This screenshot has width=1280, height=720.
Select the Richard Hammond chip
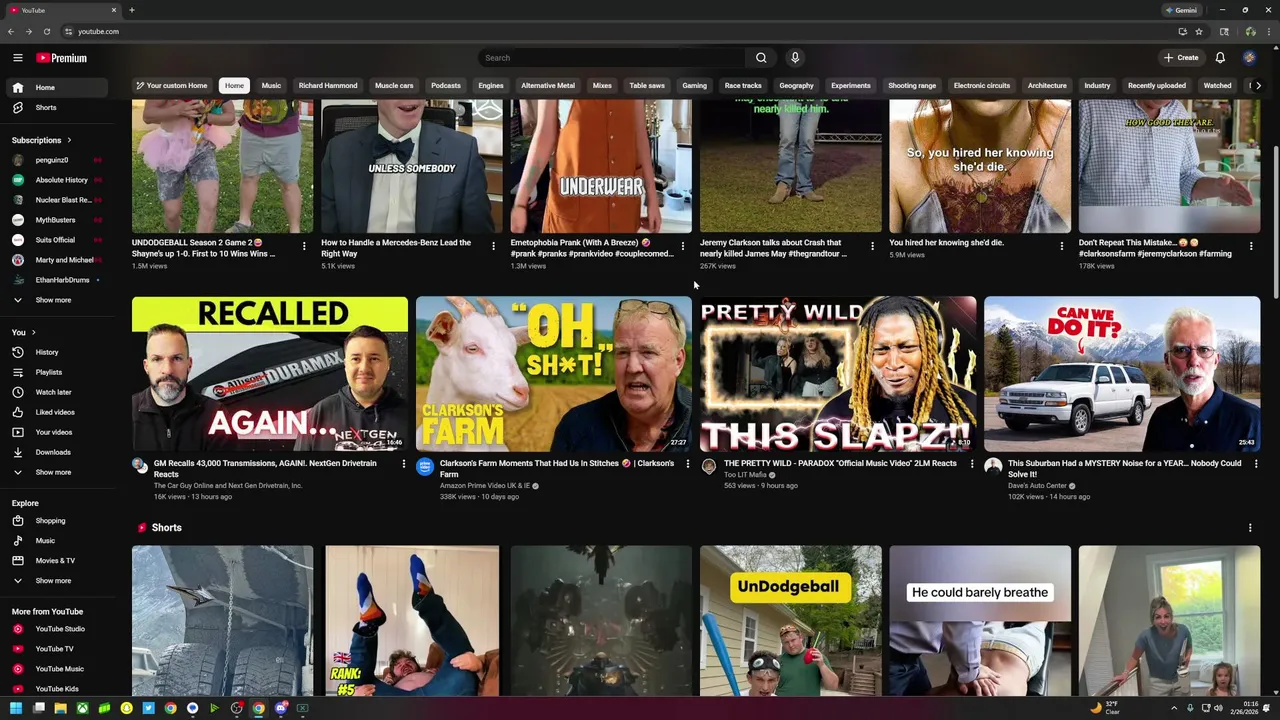(328, 86)
